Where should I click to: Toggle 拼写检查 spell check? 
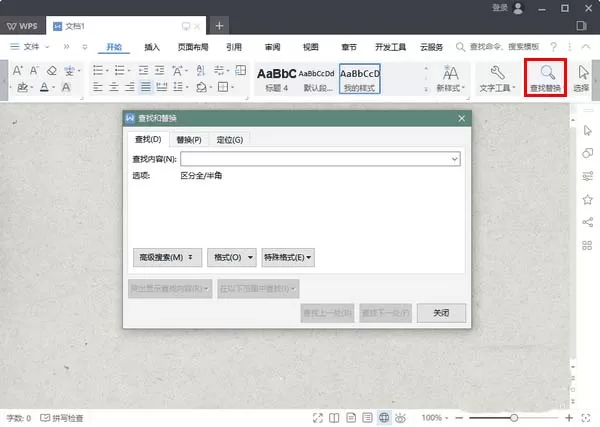point(62,418)
